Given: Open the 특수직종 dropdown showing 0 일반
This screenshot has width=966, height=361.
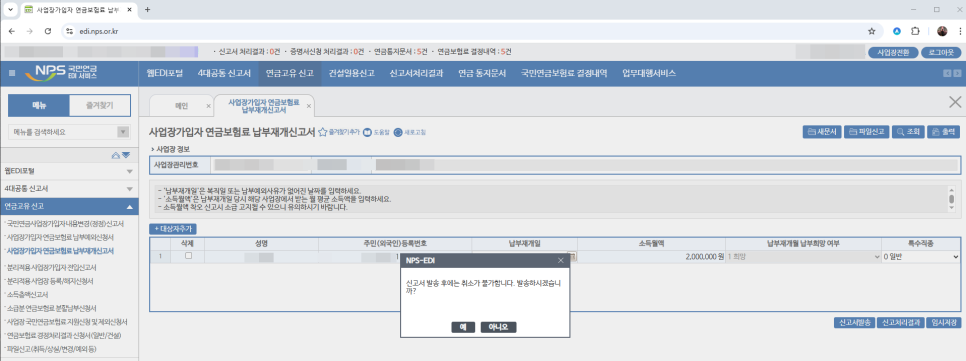Looking at the screenshot, I should coord(921,256).
